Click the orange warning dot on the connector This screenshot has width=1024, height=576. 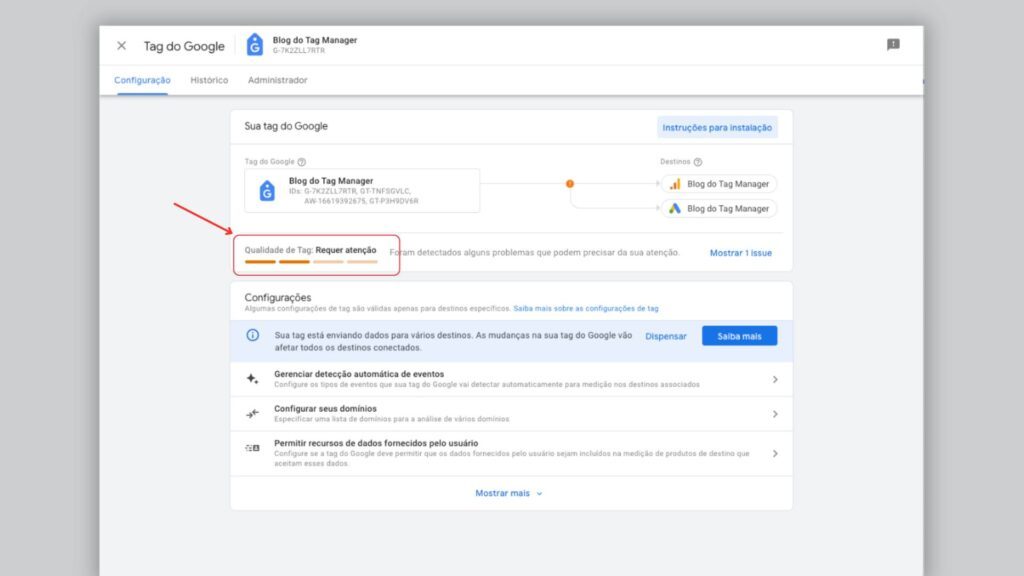[x=569, y=184]
